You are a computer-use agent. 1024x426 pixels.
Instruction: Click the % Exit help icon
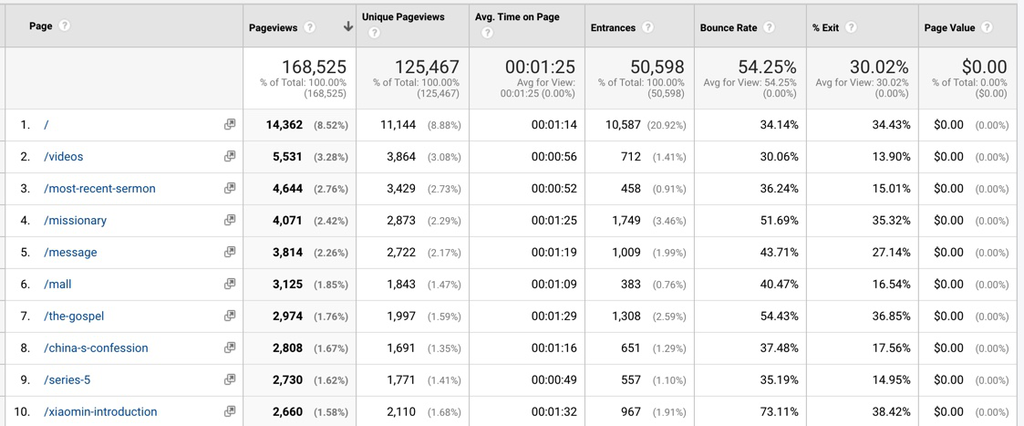click(851, 28)
